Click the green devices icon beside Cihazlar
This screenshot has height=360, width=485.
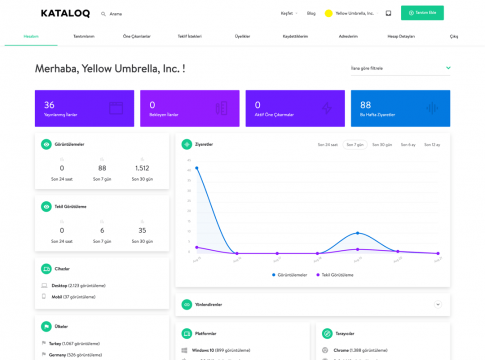tap(46, 269)
